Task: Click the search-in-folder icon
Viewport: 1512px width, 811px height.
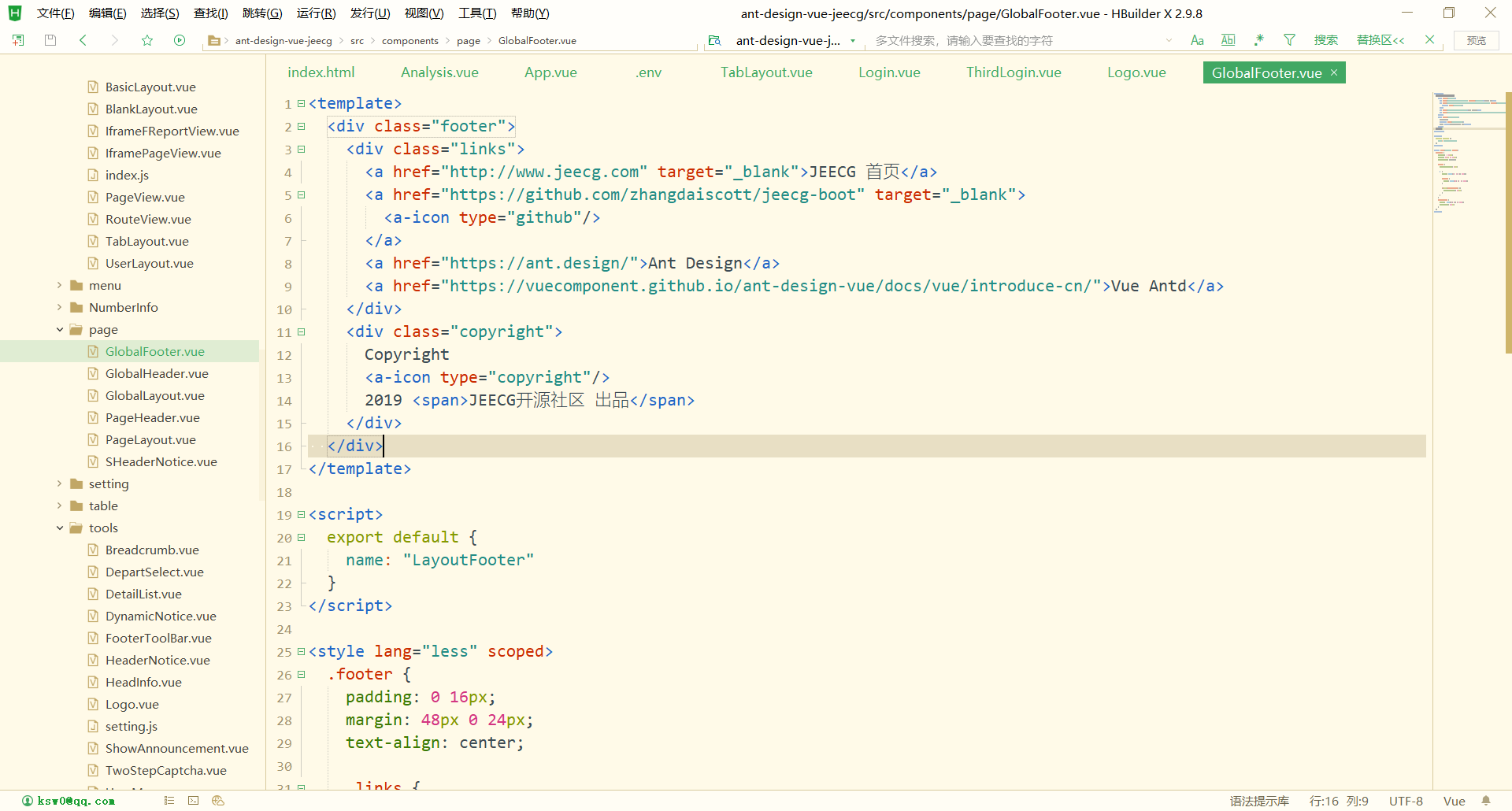Action: pos(714,40)
